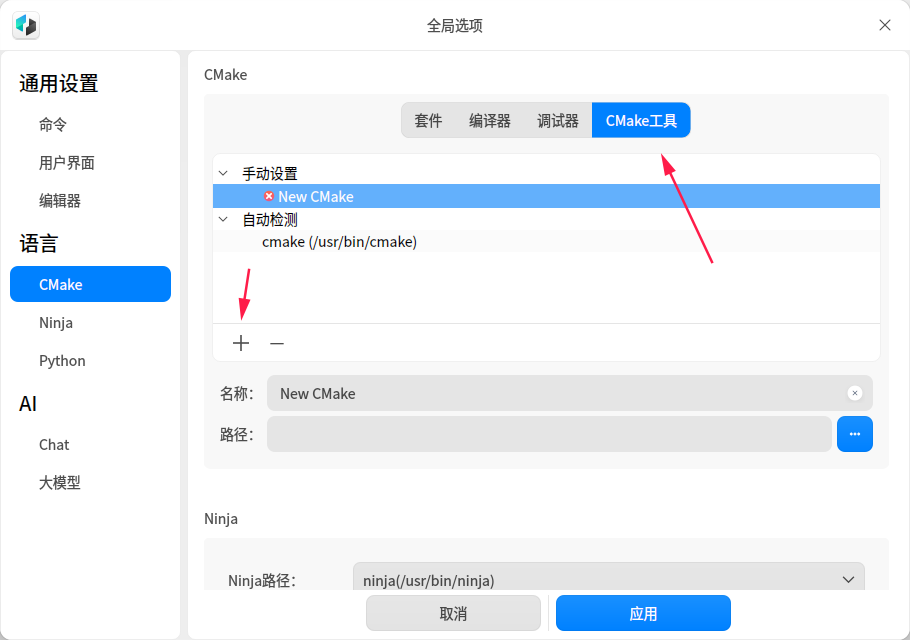Click the 通用设置 sidebar heading

tap(59, 84)
